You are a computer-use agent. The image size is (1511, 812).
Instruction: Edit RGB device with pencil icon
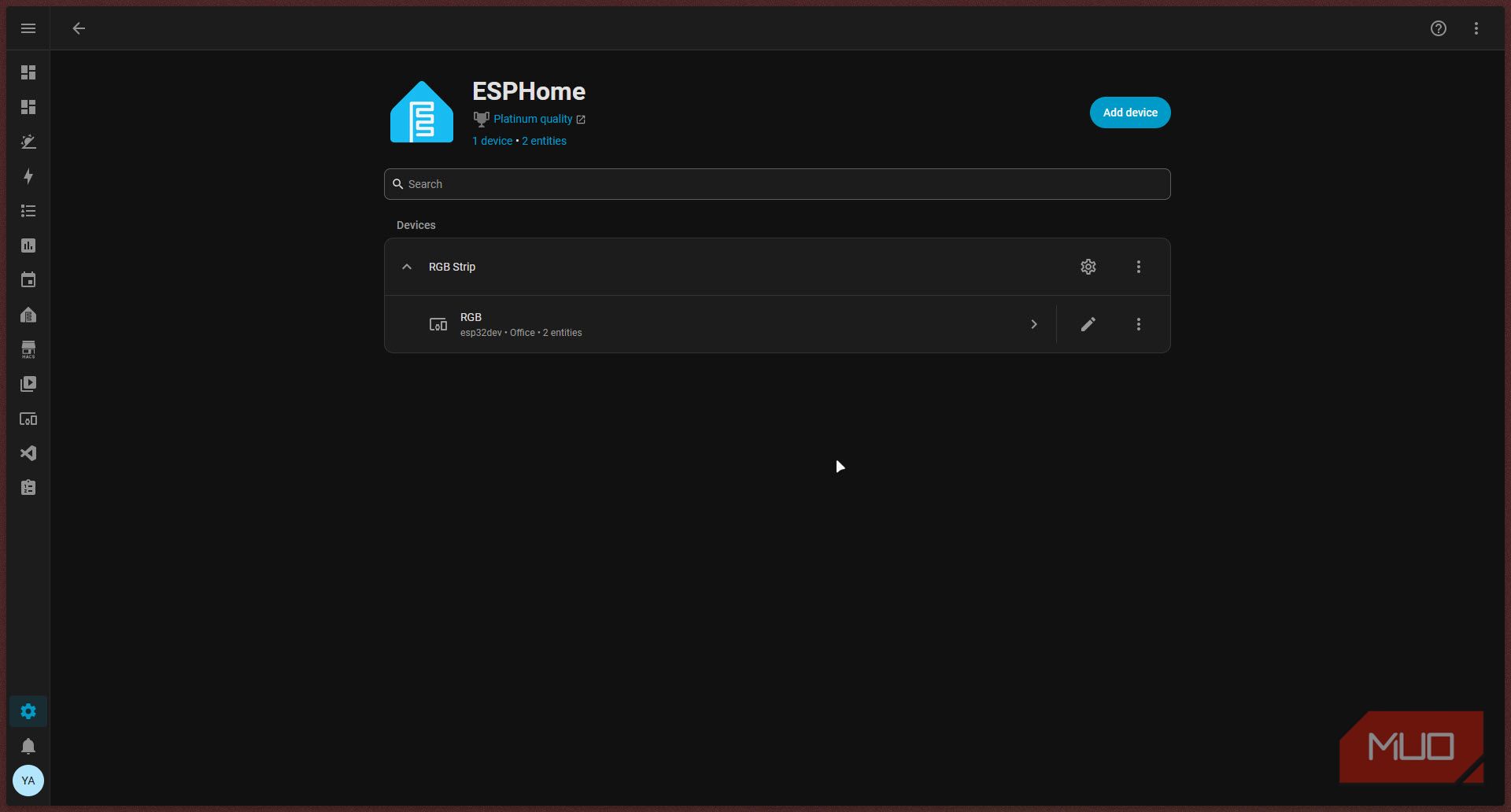(x=1088, y=324)
